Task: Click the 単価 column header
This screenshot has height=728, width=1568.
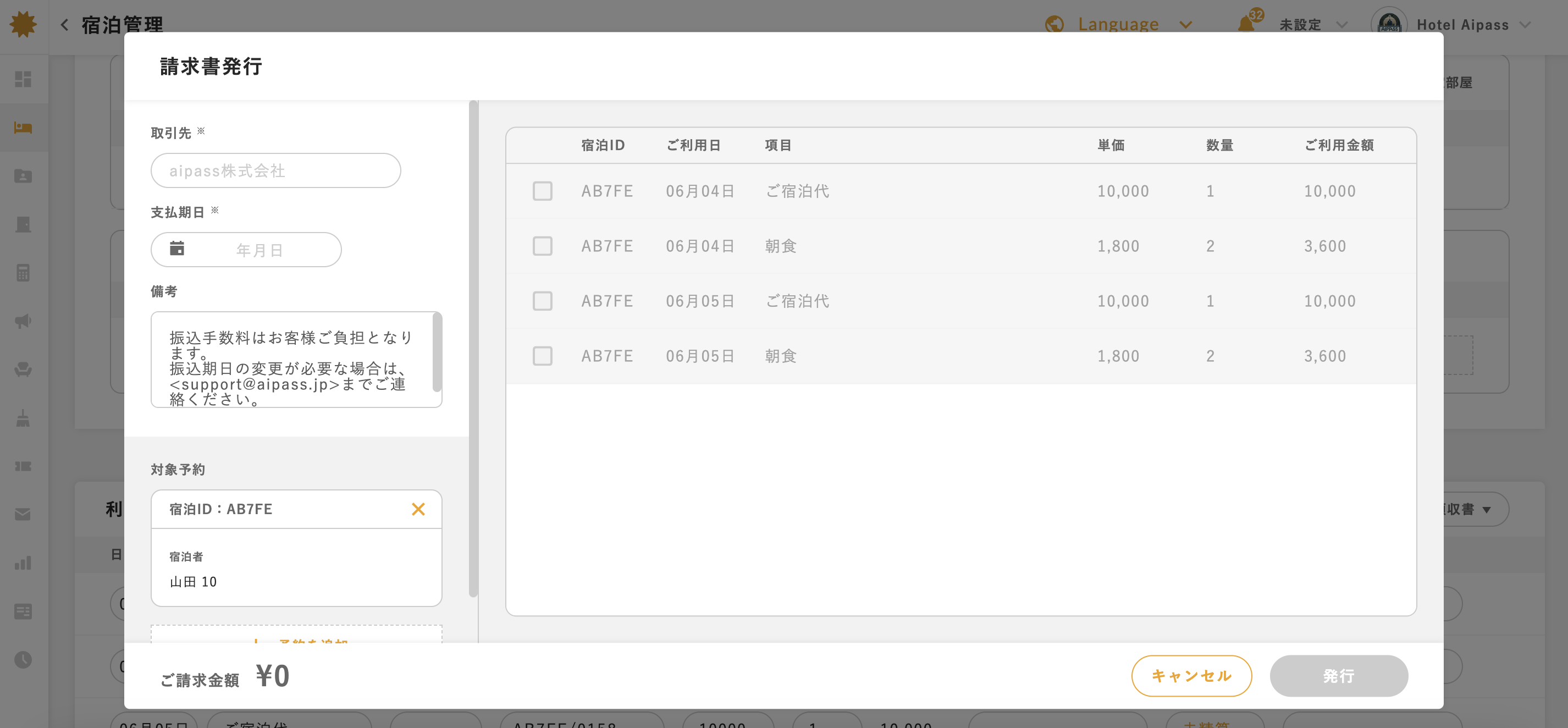Action: 1111,146
